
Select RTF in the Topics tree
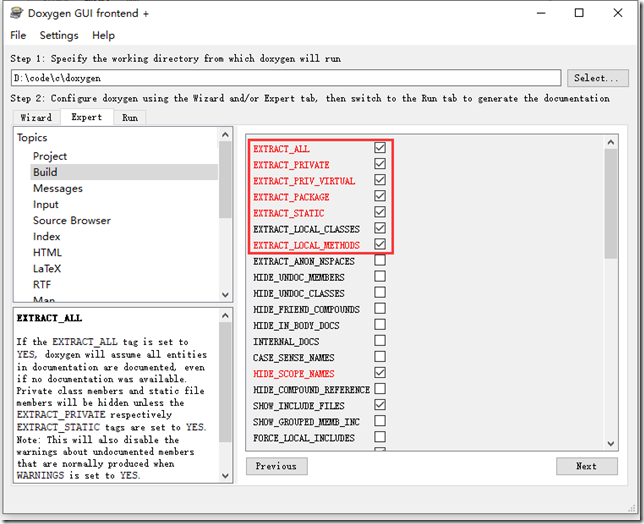point(42,284)
